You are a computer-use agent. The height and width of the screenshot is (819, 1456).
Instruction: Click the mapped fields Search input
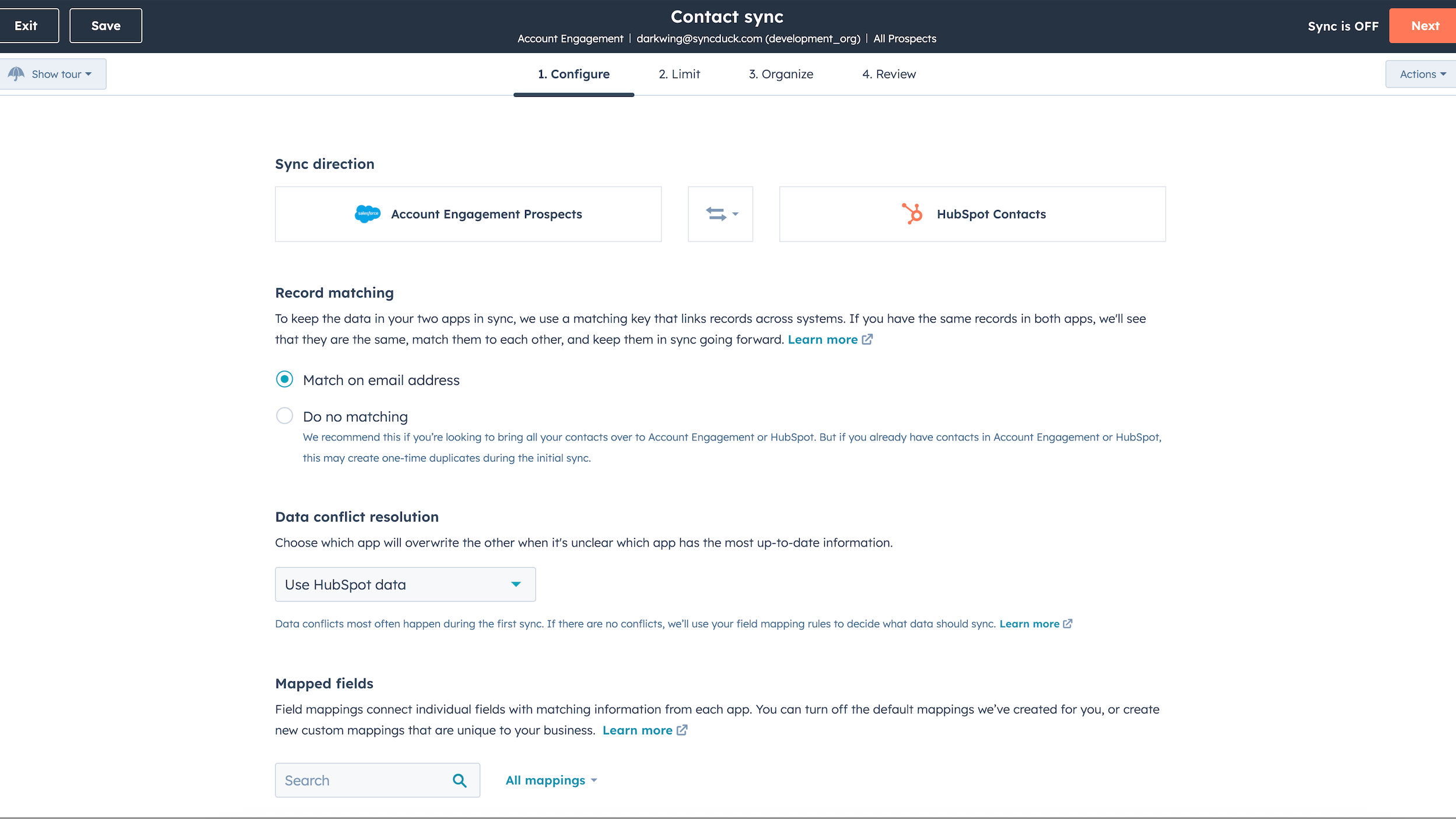pyautogui.click(x=362, y=780)
